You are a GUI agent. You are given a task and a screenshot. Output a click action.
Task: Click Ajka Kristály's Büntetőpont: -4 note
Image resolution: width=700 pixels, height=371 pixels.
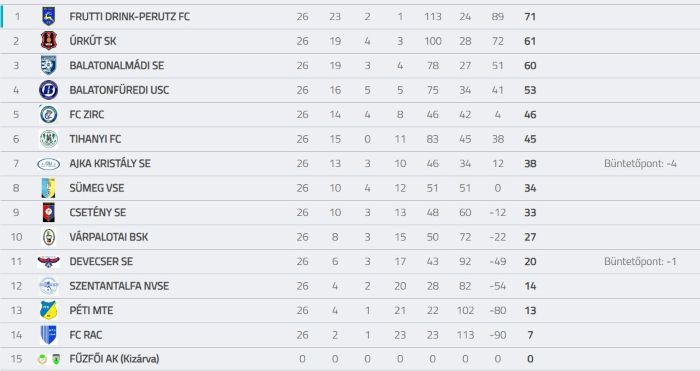pos(640,164)
